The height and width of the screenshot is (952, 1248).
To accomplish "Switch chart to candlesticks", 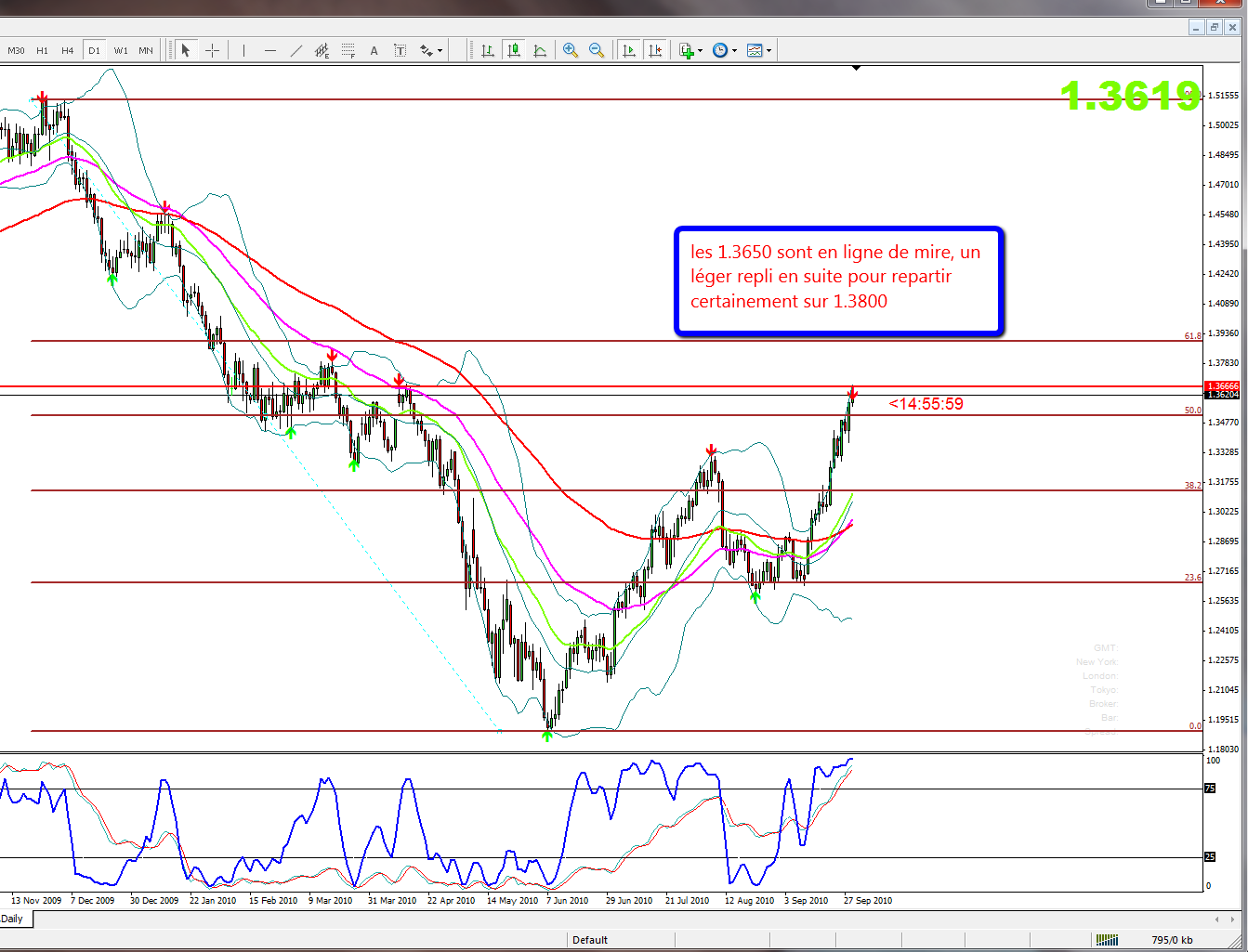I will 514,50.
